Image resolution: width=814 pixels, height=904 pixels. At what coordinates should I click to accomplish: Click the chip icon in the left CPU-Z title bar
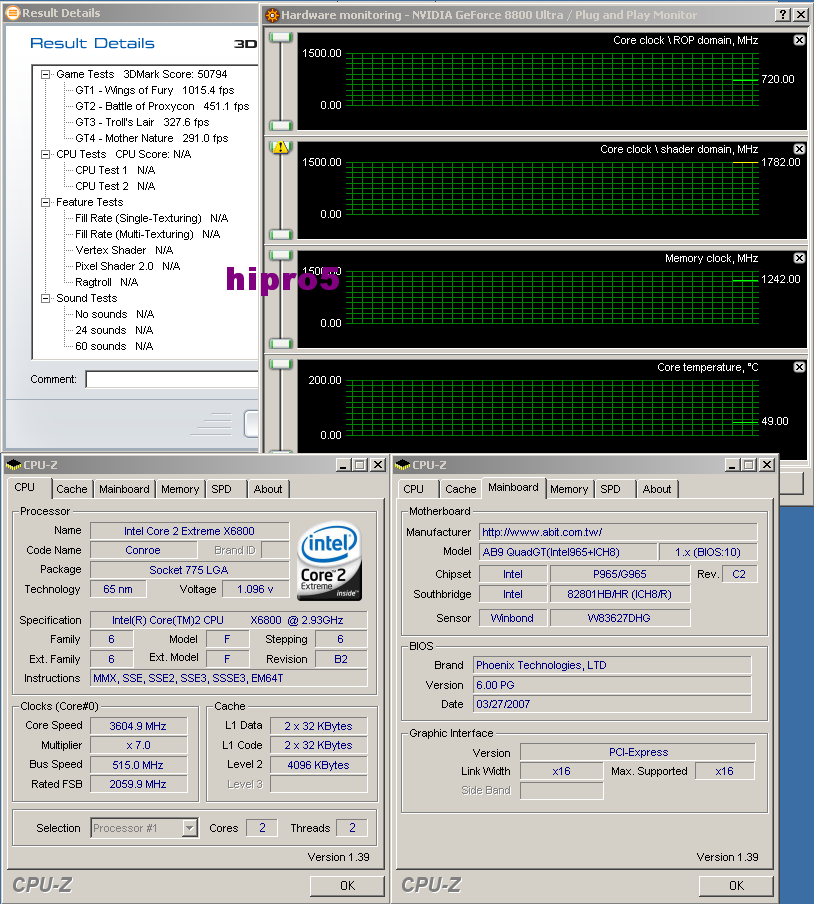(11, 464)
